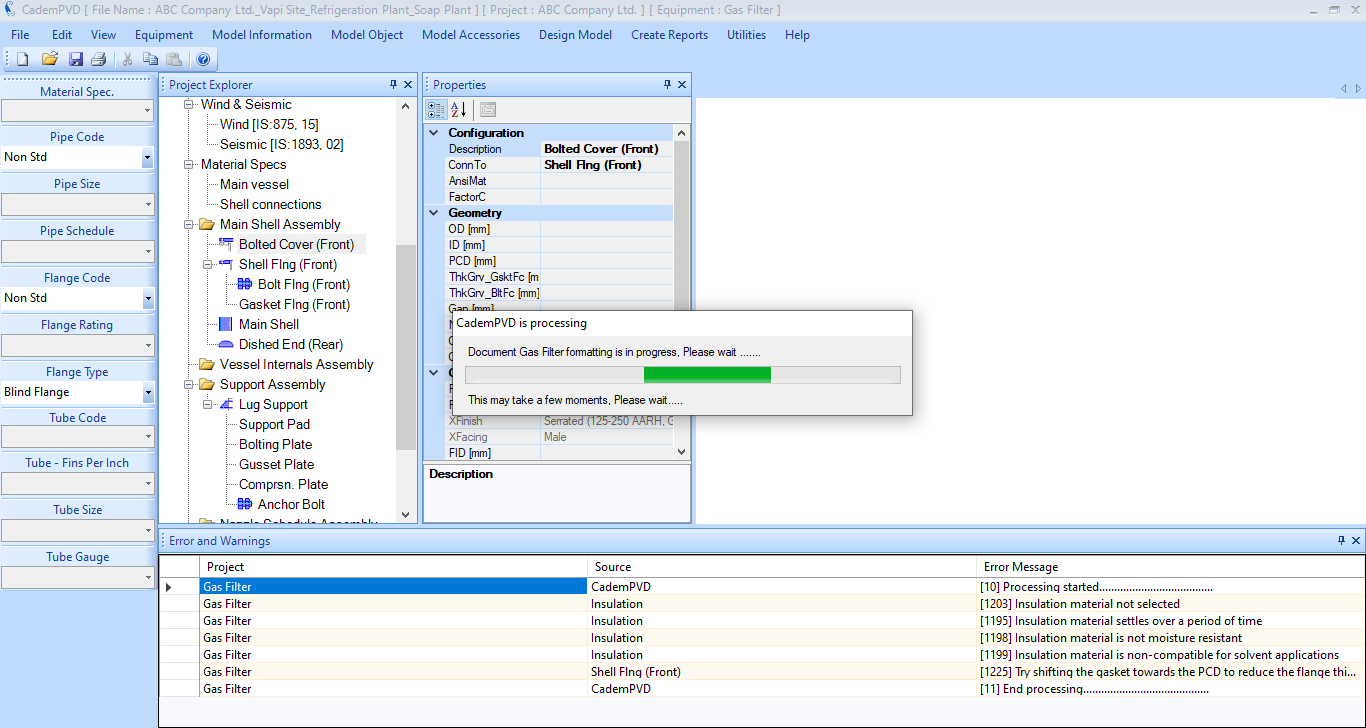Image resolution: width=1366 pixels, height=728 pixels.
Task: Click the Bolted Cover (Front) component icon
Action: pos(226,245)
